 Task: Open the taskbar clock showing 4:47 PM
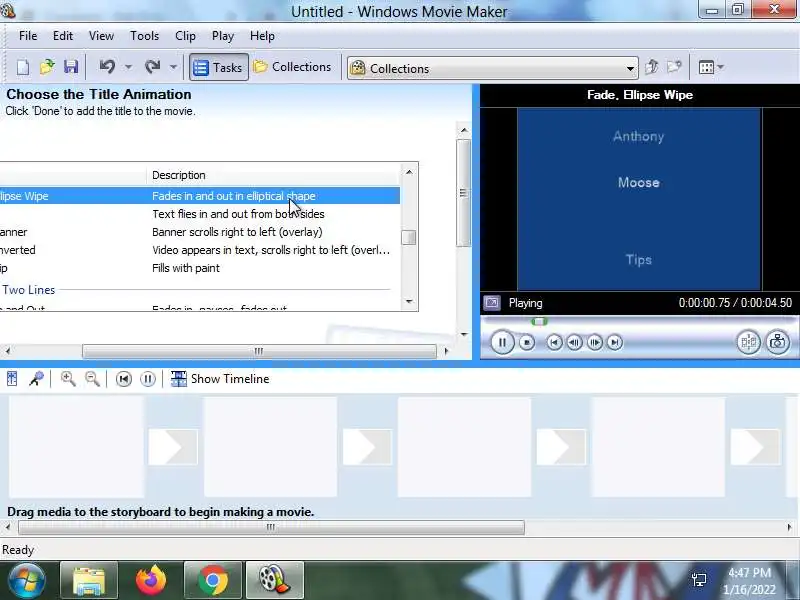(x=749, y=581)
